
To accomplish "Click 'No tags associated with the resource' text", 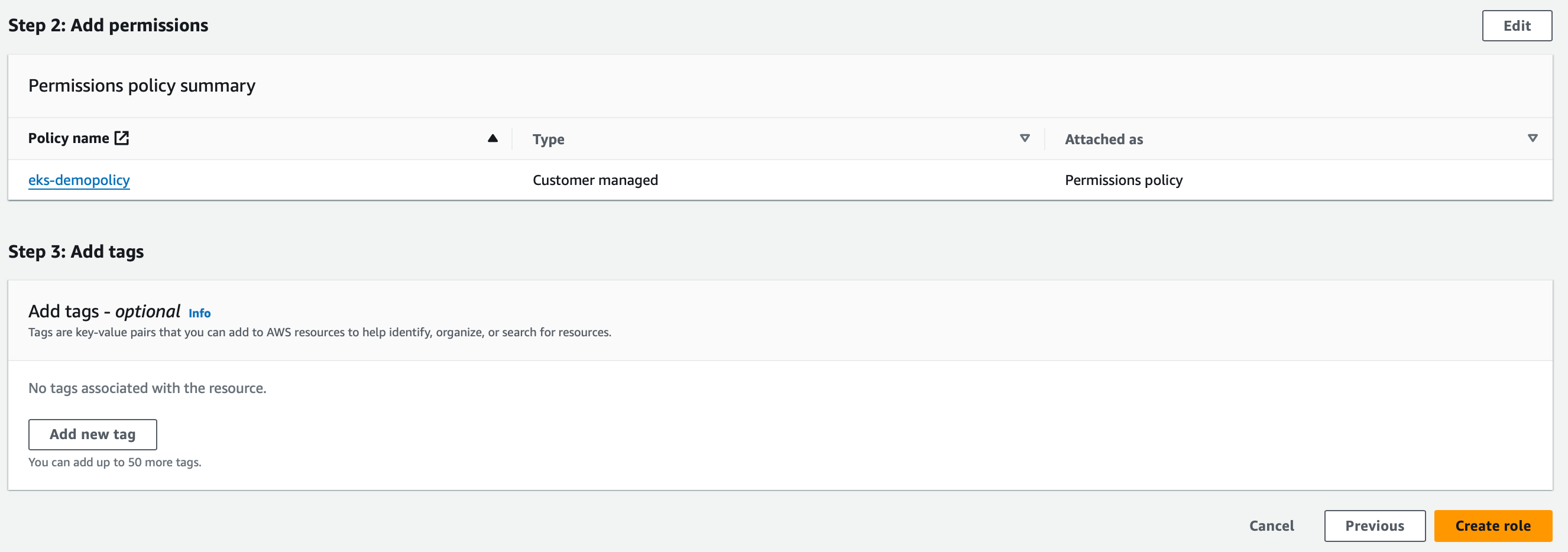I will tap(147, 388).
